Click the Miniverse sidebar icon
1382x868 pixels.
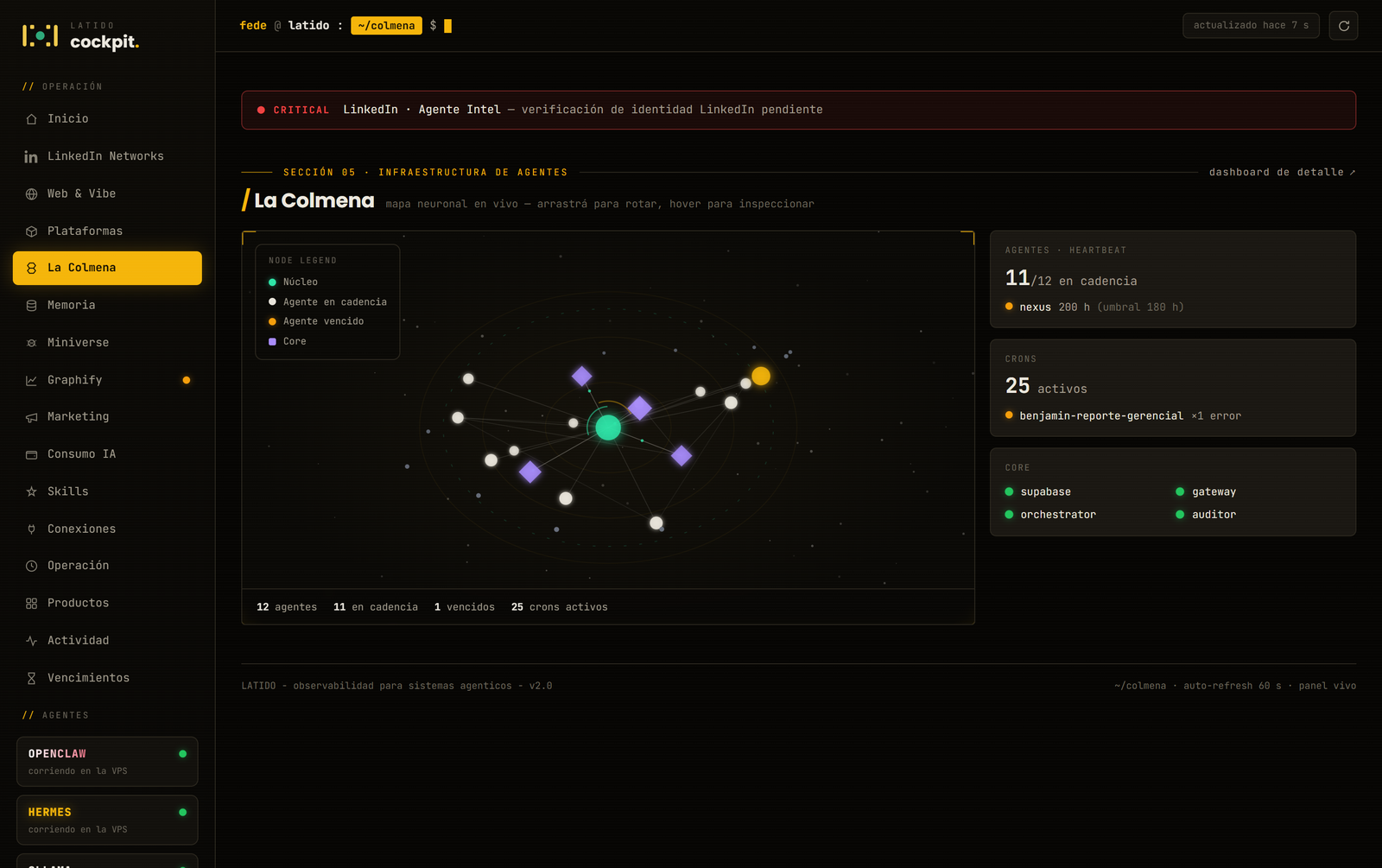click(x=31, y=343)
